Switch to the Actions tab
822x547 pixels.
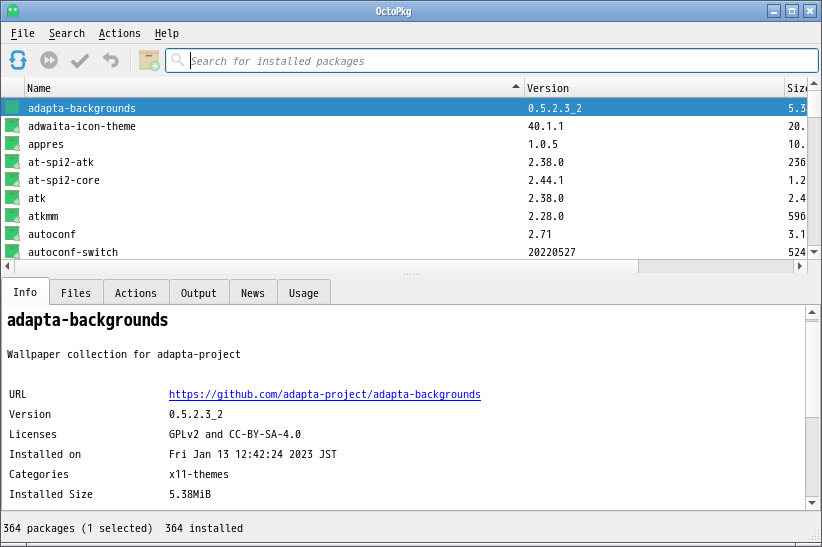pyautogui.click(x=136, y=293)
